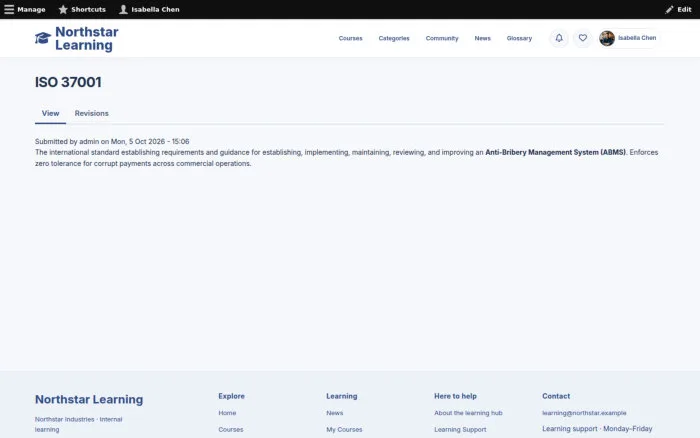The height and width of the screenshot is (438, 700).
Task: Open the Community header menu item
Action: point(442,38)
